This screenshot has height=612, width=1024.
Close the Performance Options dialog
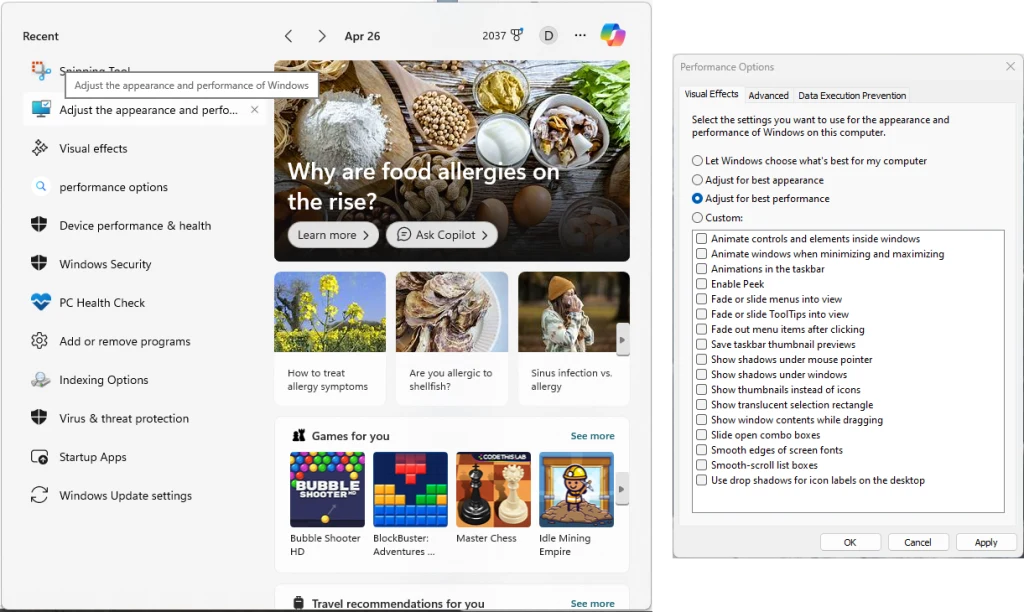click(x=1010, y=67)
